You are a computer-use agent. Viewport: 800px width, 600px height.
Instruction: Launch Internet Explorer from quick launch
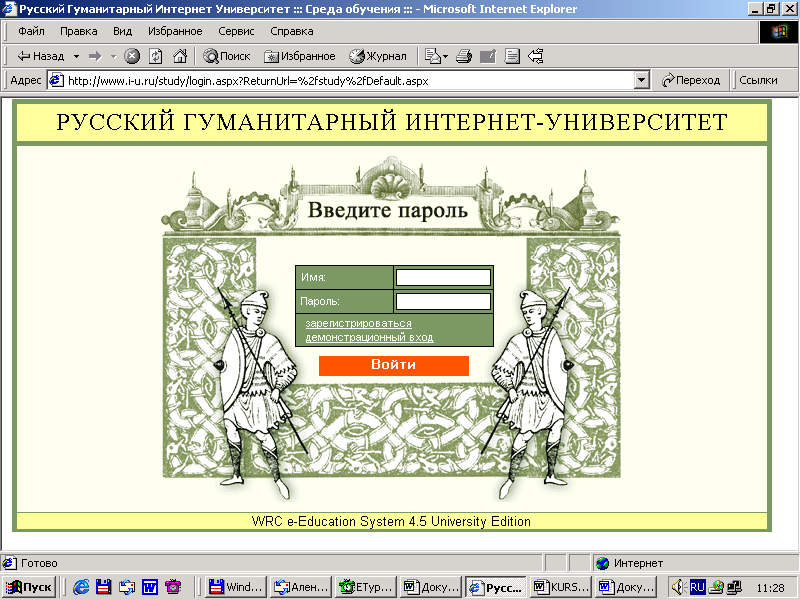[x=81, y=587]
